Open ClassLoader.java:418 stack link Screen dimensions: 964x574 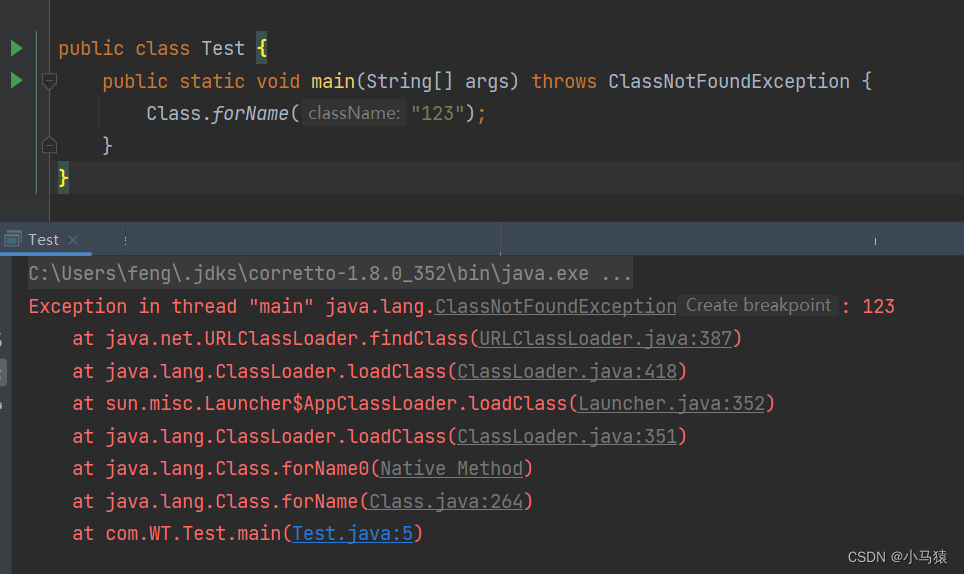point(567,371)
